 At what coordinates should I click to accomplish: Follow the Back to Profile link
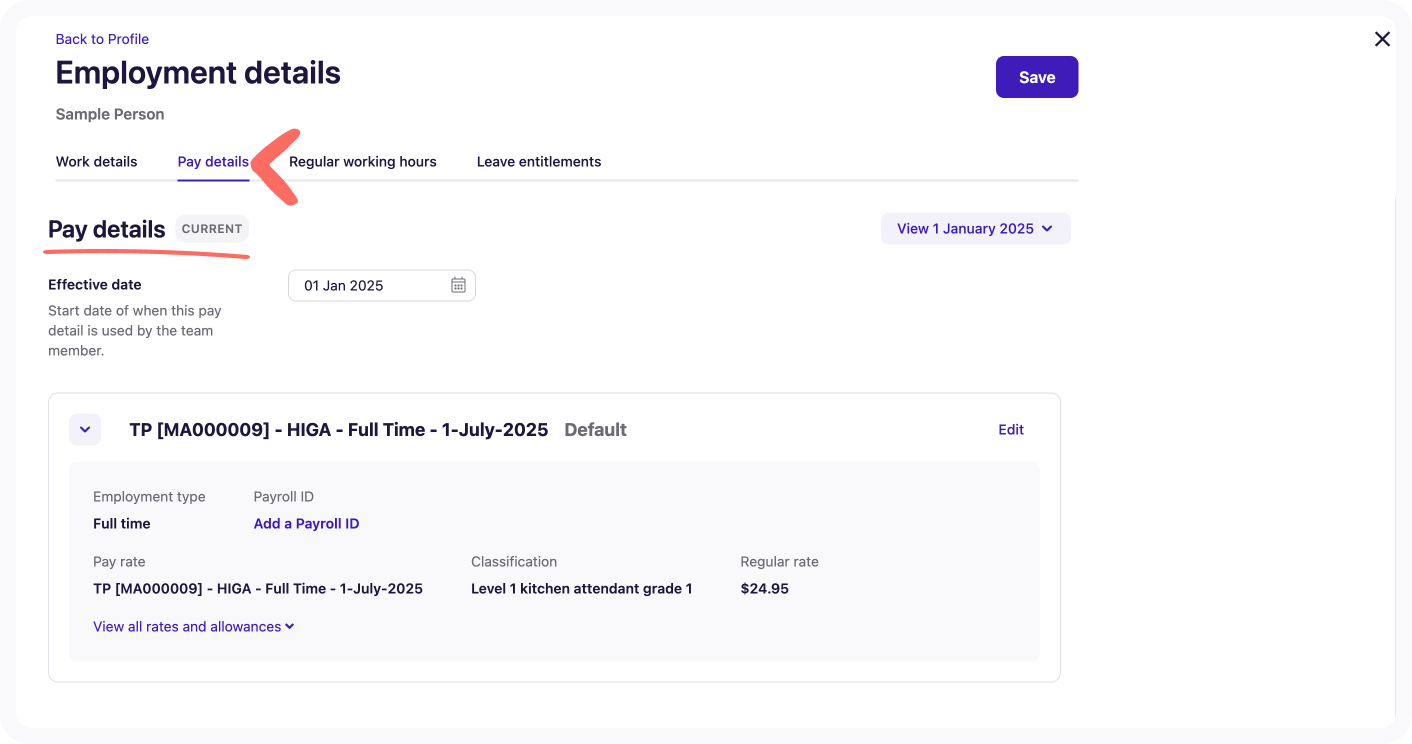pyautogui.click(x=102, y=39)
